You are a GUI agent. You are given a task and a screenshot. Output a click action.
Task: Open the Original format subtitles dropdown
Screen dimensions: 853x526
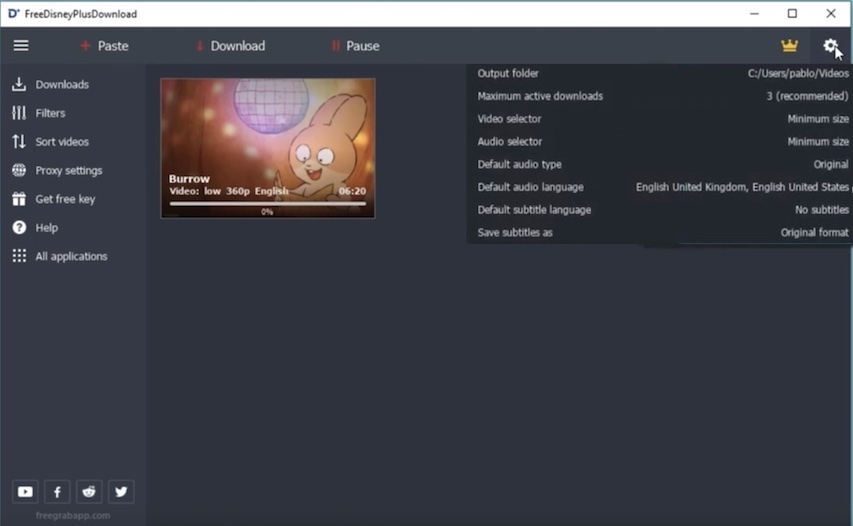[814, 233]
